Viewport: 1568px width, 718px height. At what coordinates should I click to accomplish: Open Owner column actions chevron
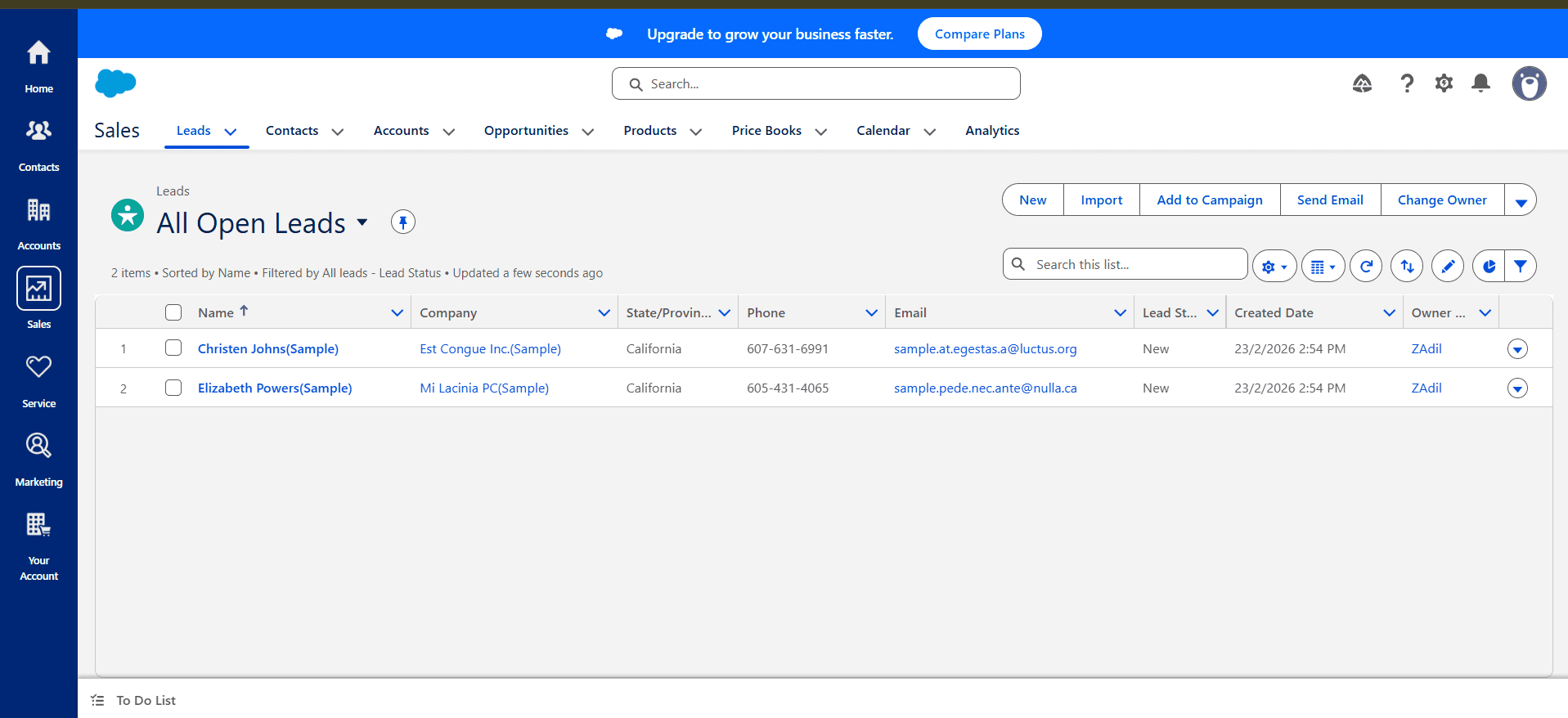1485,312
